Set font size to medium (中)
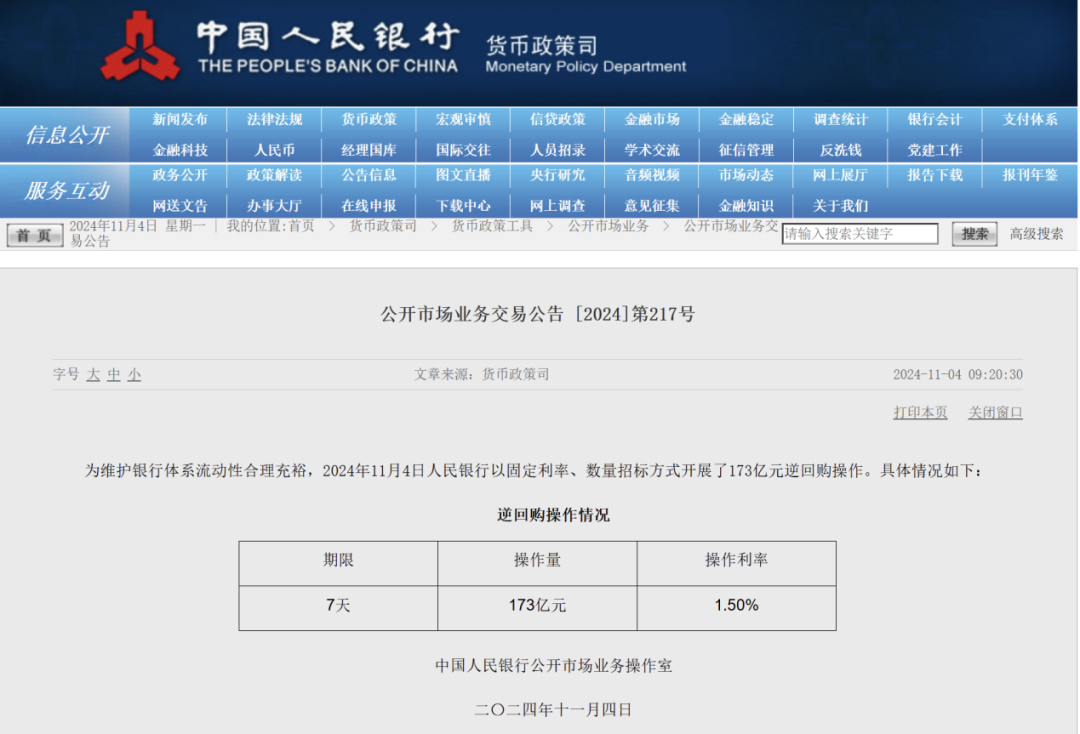The width and height of the screenshot is (1080, 734). pyautogui.click(x=114, y=375)
